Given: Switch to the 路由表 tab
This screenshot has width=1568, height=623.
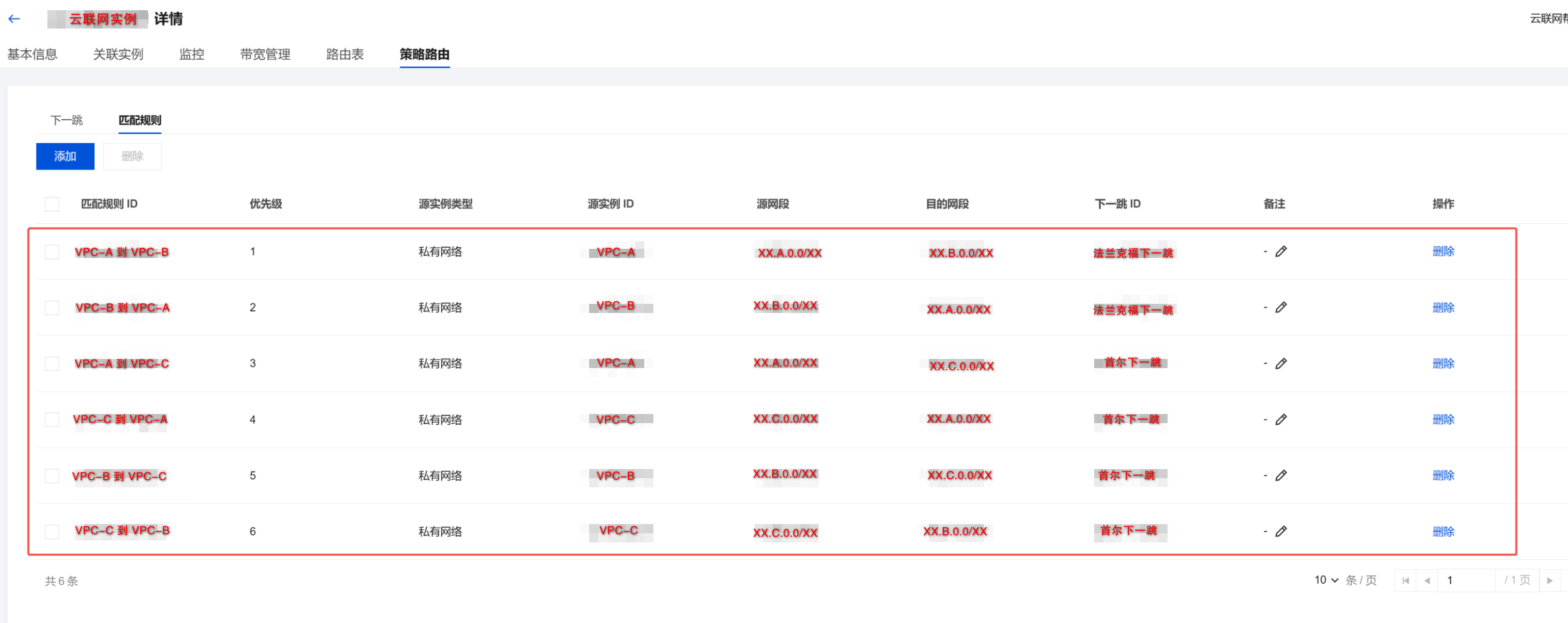Looking at the screenshot, I should pyautogui.click(x=344, y=54).
